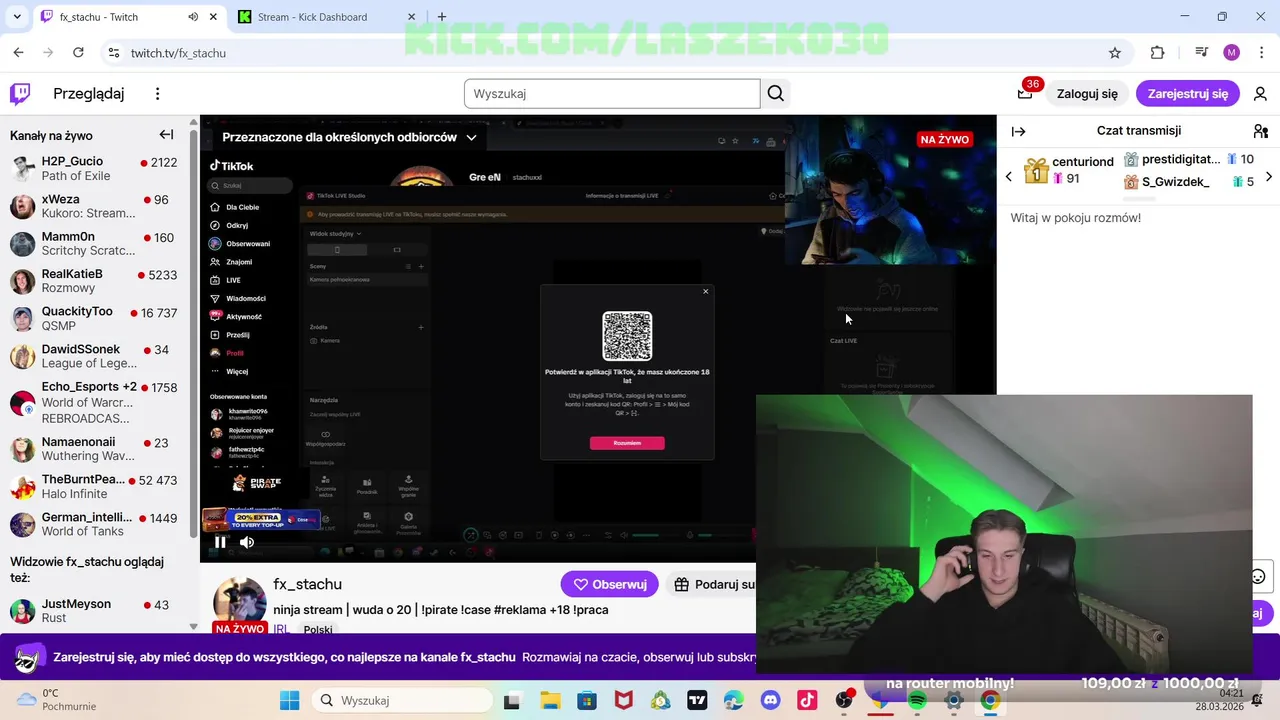The height and width of the screenshot is (720, 1280).
Task: Open File Explorer from the taskbar
Action: tap(549, 700)
